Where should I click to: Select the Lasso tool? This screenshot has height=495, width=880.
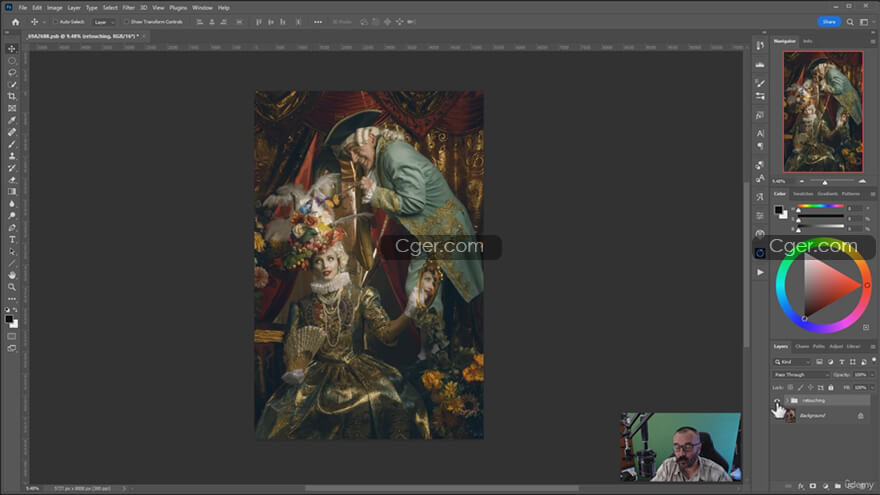pyautogui.click(x=12, y=72)
